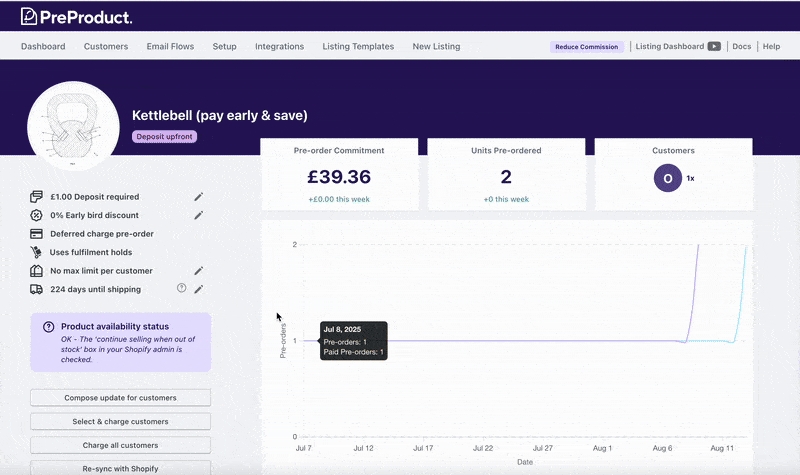Viewport: 800px width, 475px height.
Task: Click Compose update for customers
Action: point(120,398)
